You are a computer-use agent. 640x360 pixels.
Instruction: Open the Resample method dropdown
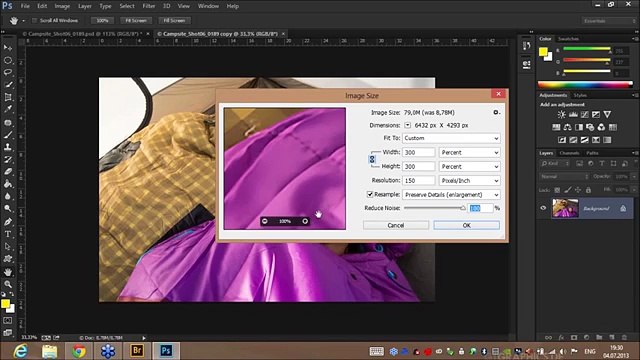(451, 195)
